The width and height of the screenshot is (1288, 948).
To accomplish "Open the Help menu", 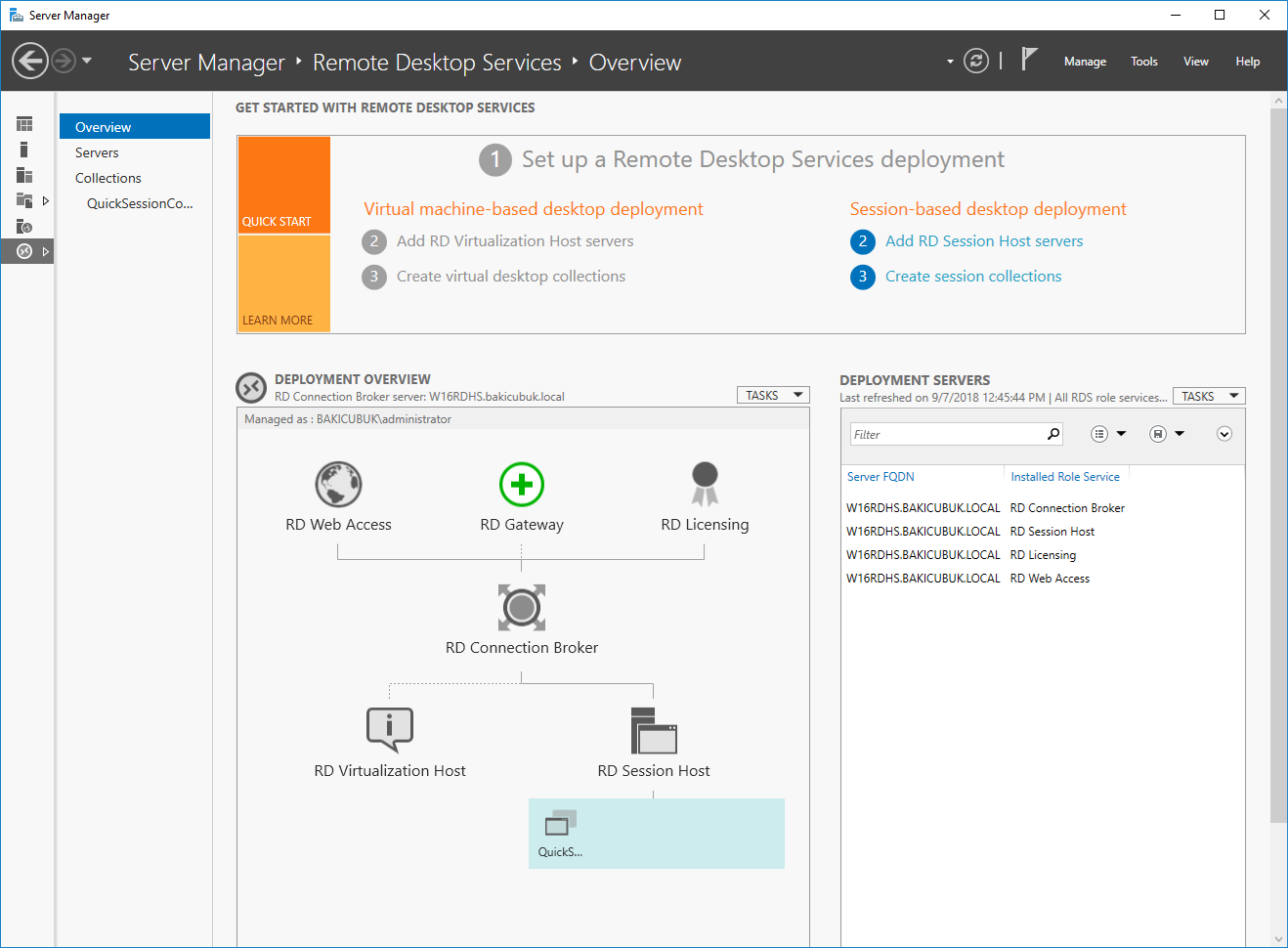I will (x=1248, y=62).
